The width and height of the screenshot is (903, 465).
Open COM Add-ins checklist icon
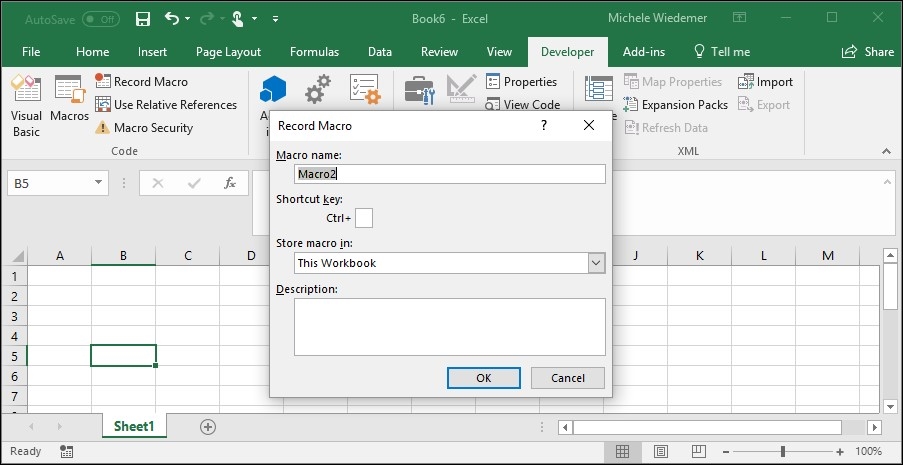(x=365, y=89)
